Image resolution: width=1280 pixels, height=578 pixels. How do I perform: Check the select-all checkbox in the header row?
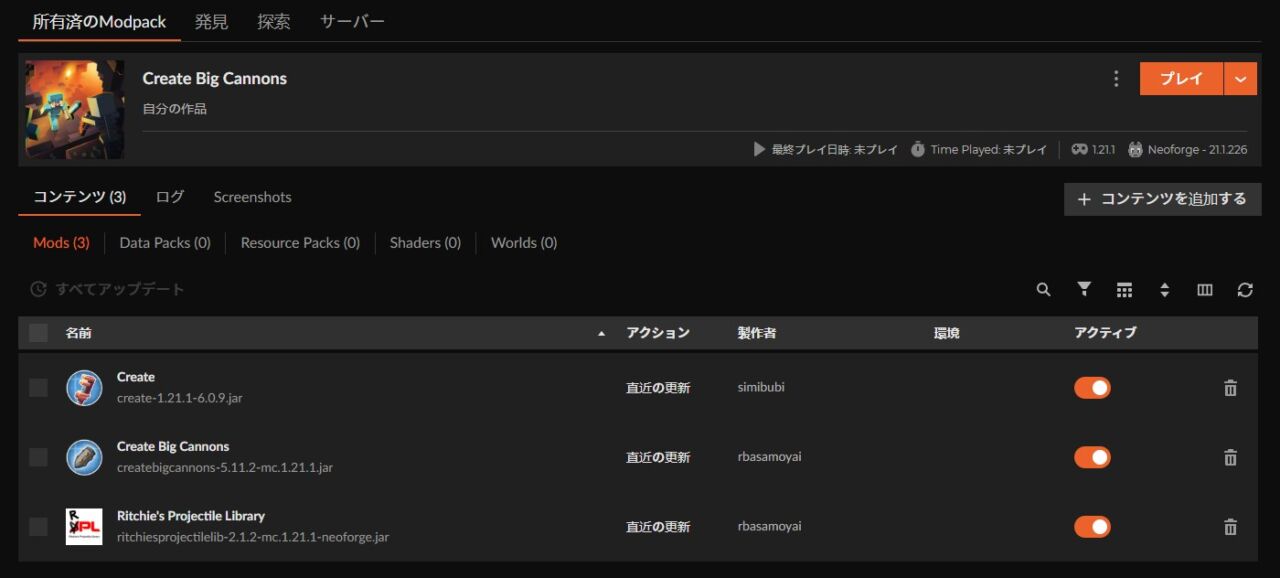point(38,332)
